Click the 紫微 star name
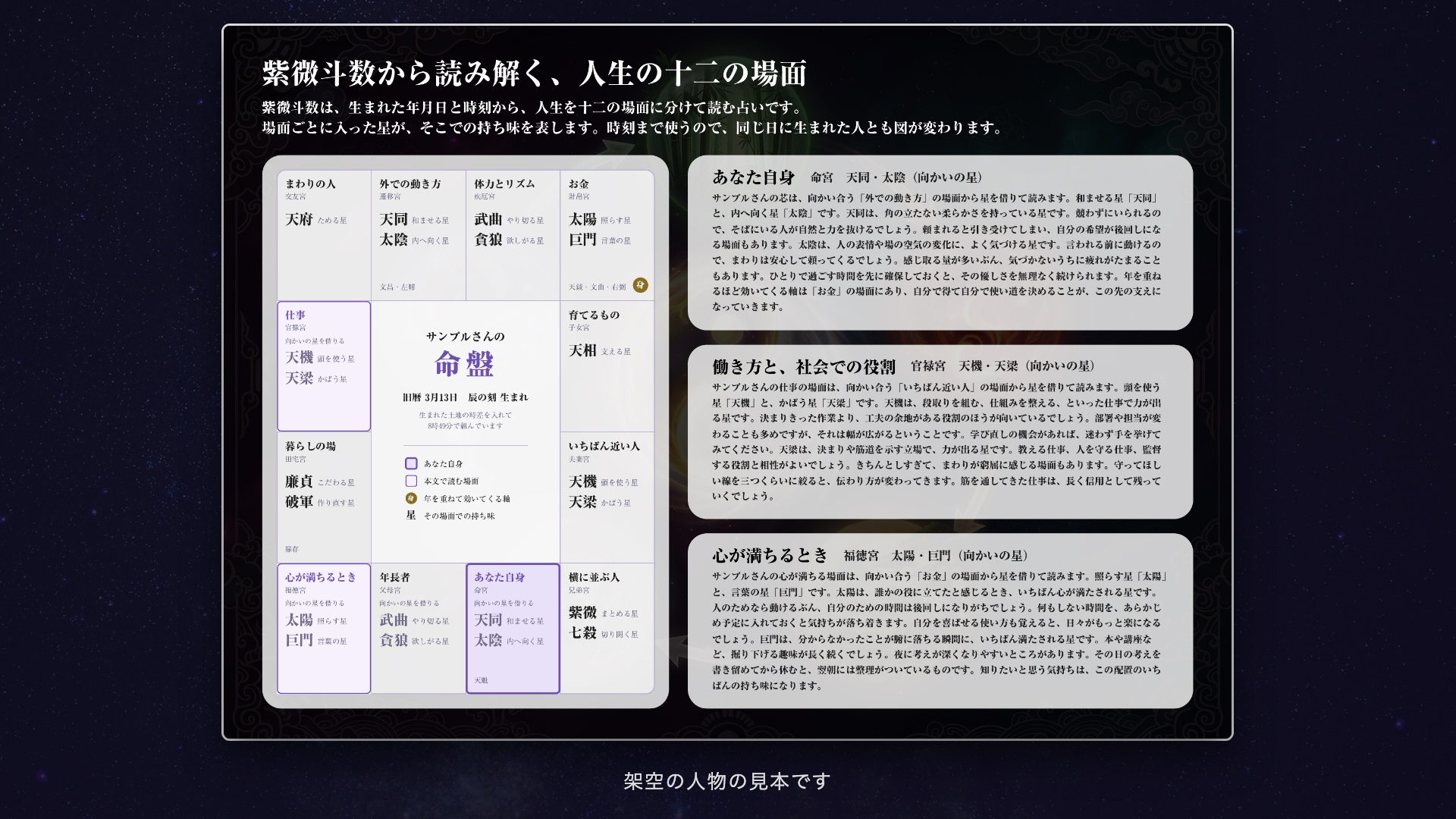The height and width of the screenshot is (819, 1456). tap(582, 613)
